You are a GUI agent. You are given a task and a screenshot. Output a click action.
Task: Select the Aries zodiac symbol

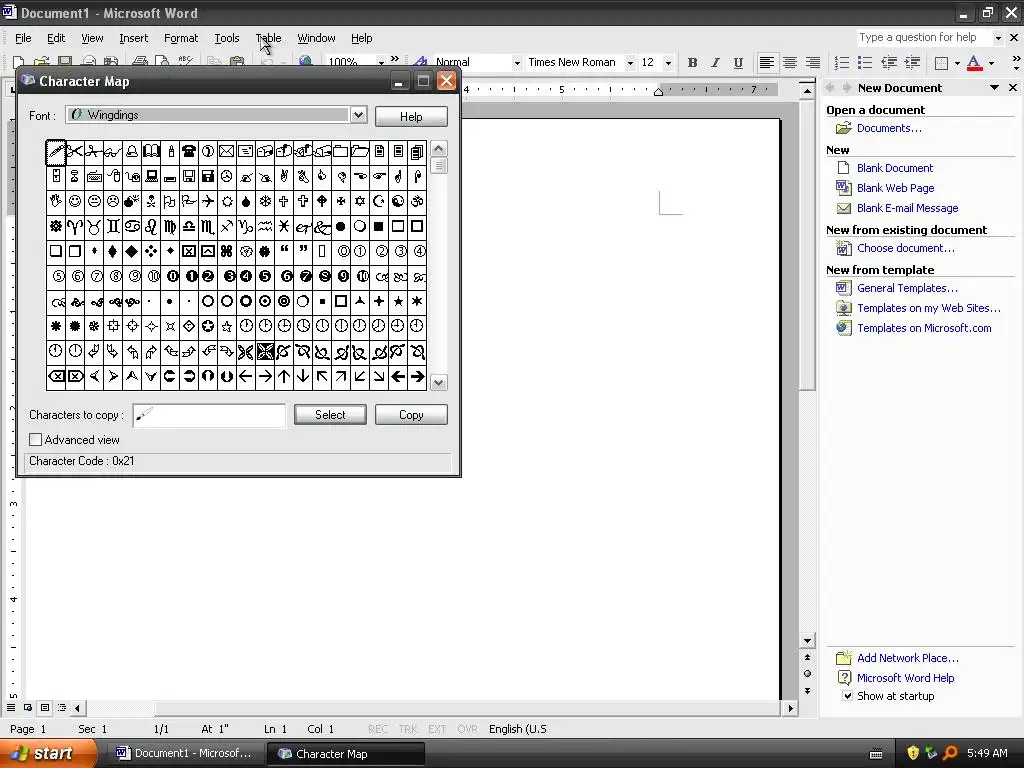(x=74, y=227)
